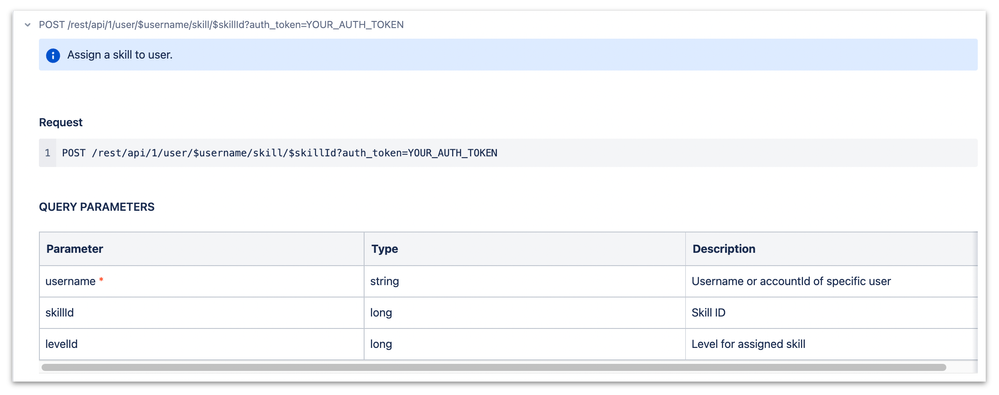This screenshot has height=395, width=999.
Task: Click the Username or accountId description
Action: 791,281
